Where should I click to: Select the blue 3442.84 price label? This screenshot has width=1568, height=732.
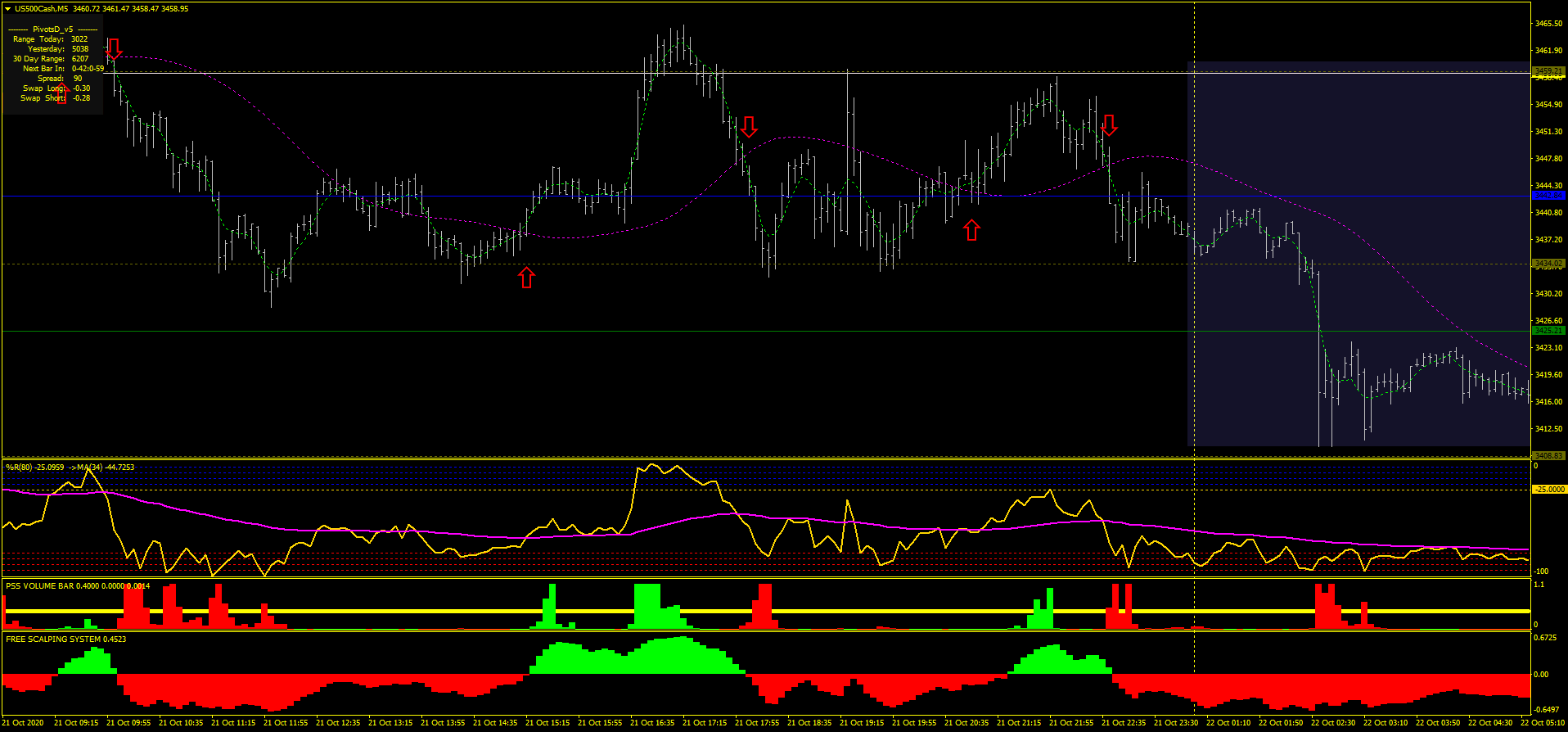(x=1548, y=196)
